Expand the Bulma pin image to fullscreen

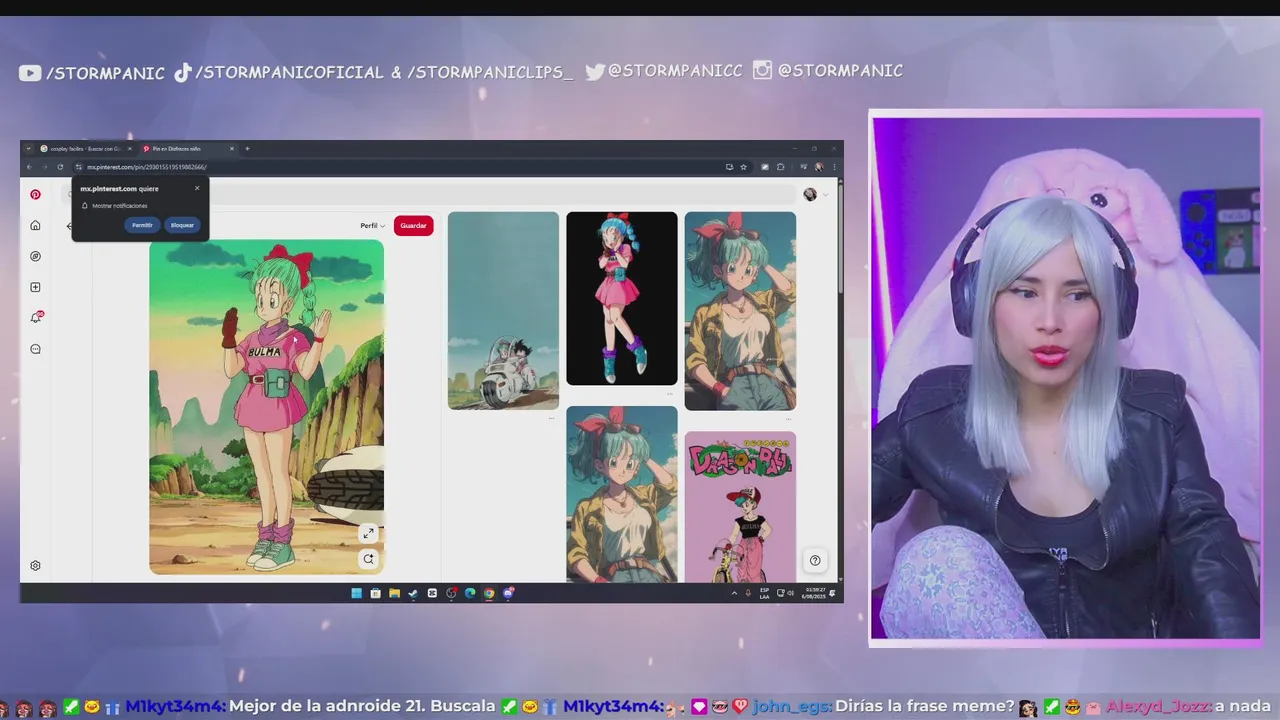pos(368,533)
